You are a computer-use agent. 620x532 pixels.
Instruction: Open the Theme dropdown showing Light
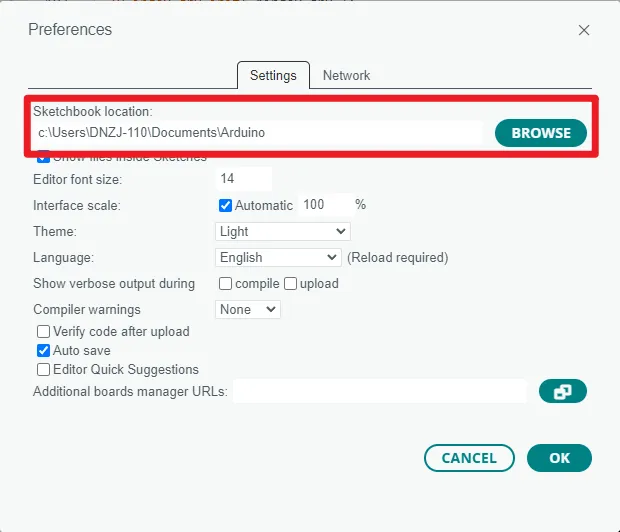click(283, 231)
